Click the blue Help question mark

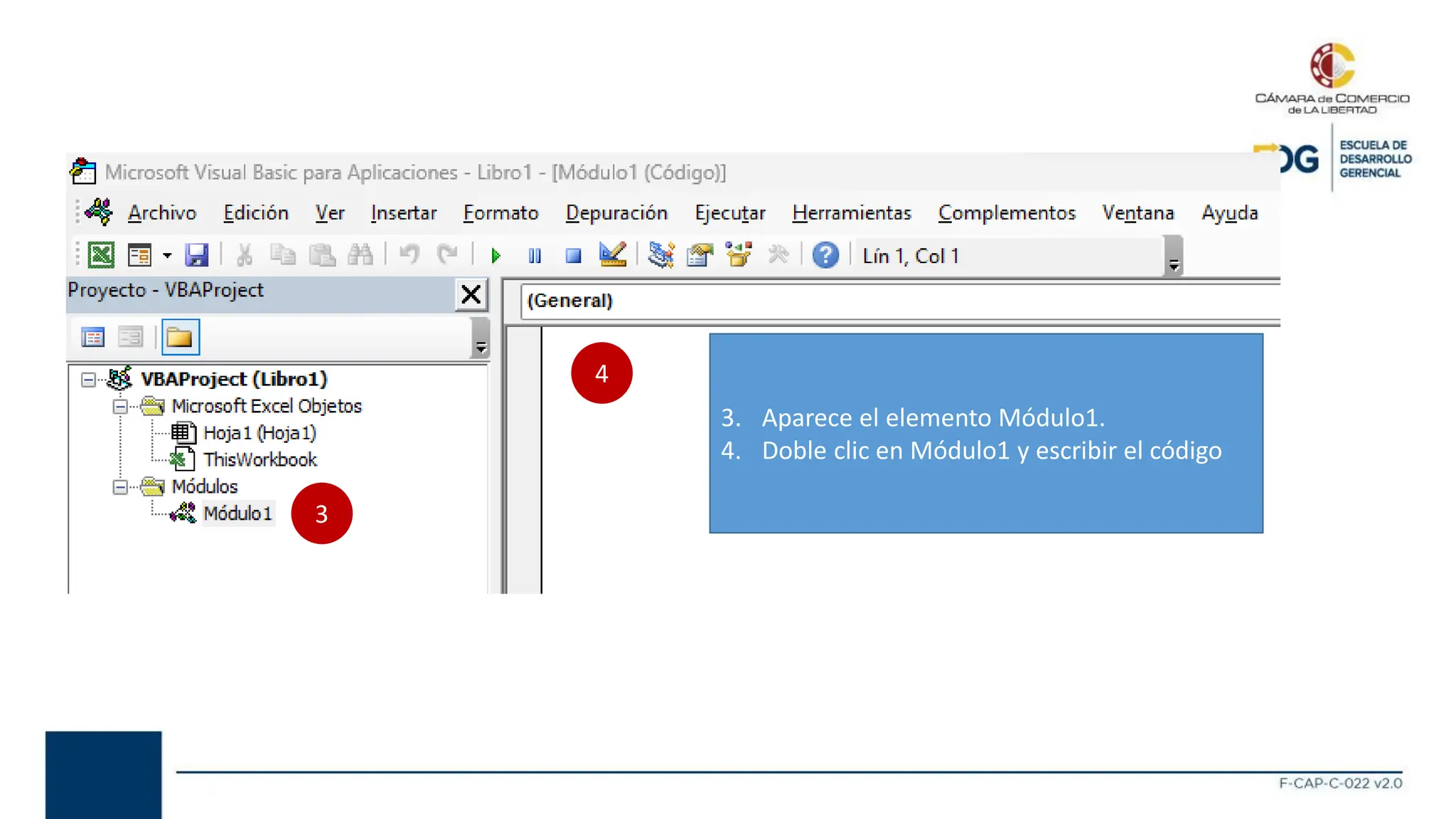click(x=825, y=255)
